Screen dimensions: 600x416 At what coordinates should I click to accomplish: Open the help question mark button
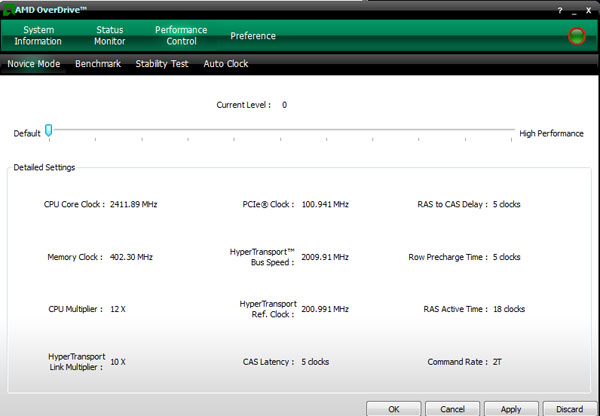coord(560,11)
